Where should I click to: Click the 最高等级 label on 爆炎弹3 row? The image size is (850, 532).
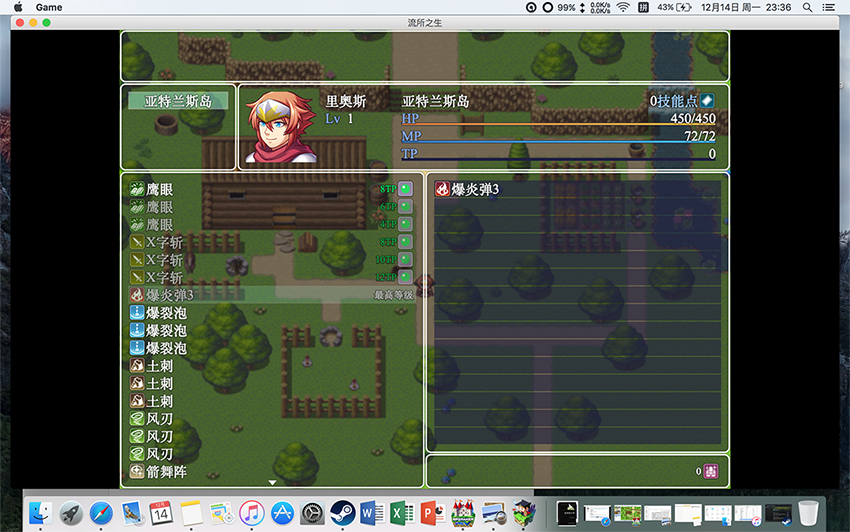[x=394, y=296]
